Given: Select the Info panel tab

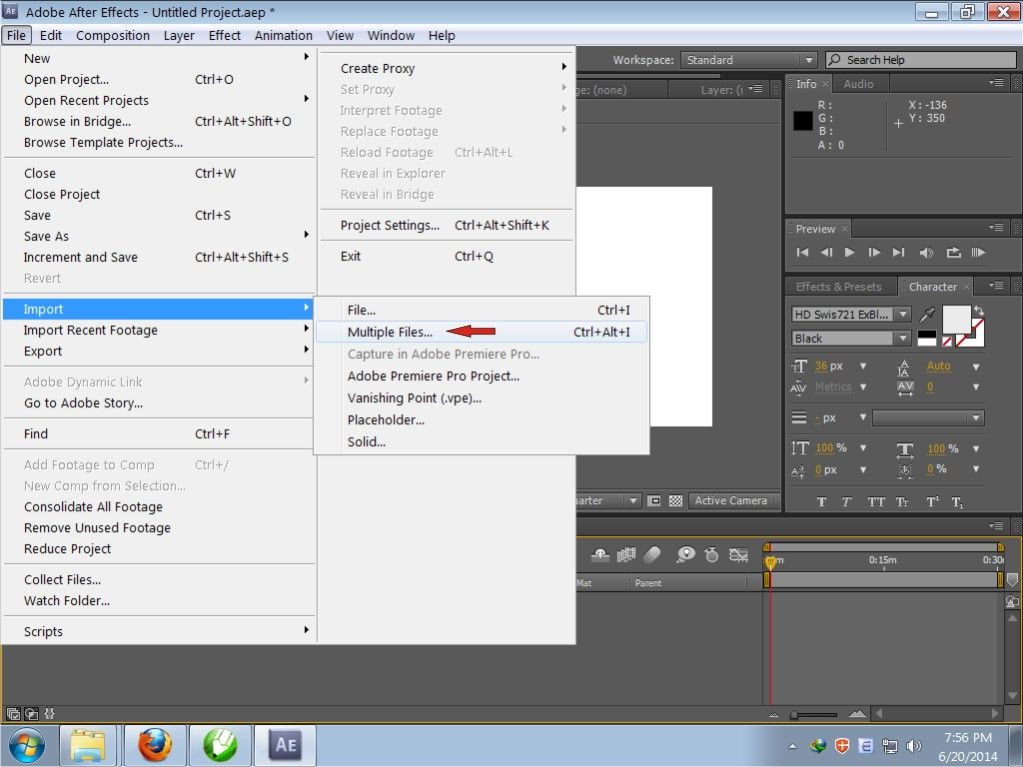Looking at the screenshot, I should (806, 83).
